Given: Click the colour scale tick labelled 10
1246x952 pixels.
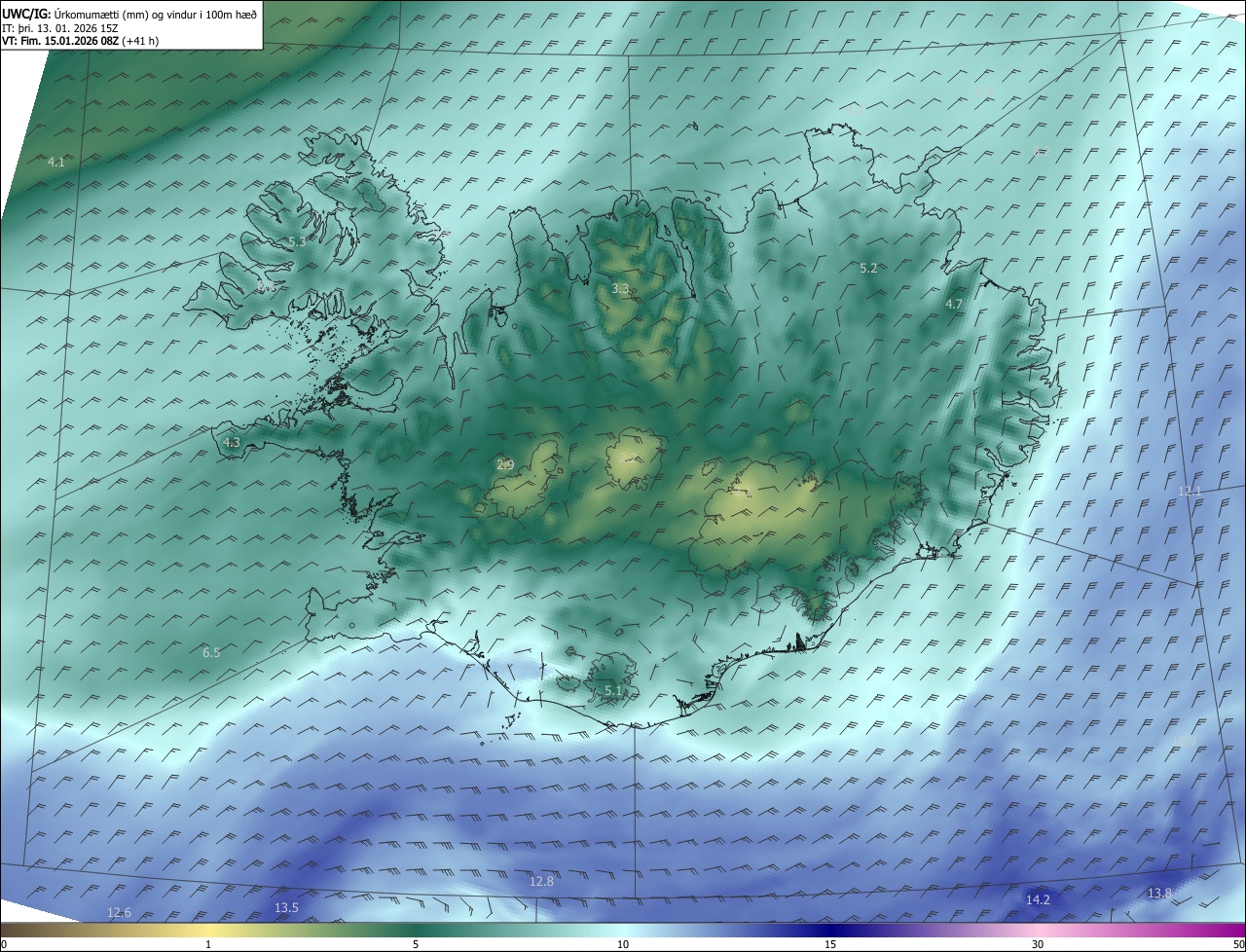Looking at the screenshot, I should tap(623, 944).
